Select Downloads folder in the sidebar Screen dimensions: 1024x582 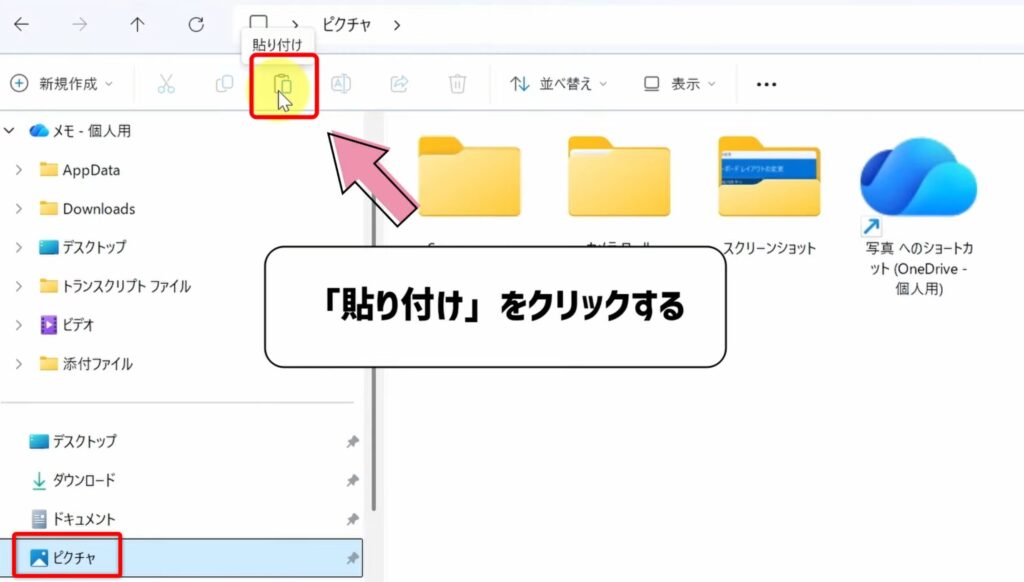coord(98,209)
